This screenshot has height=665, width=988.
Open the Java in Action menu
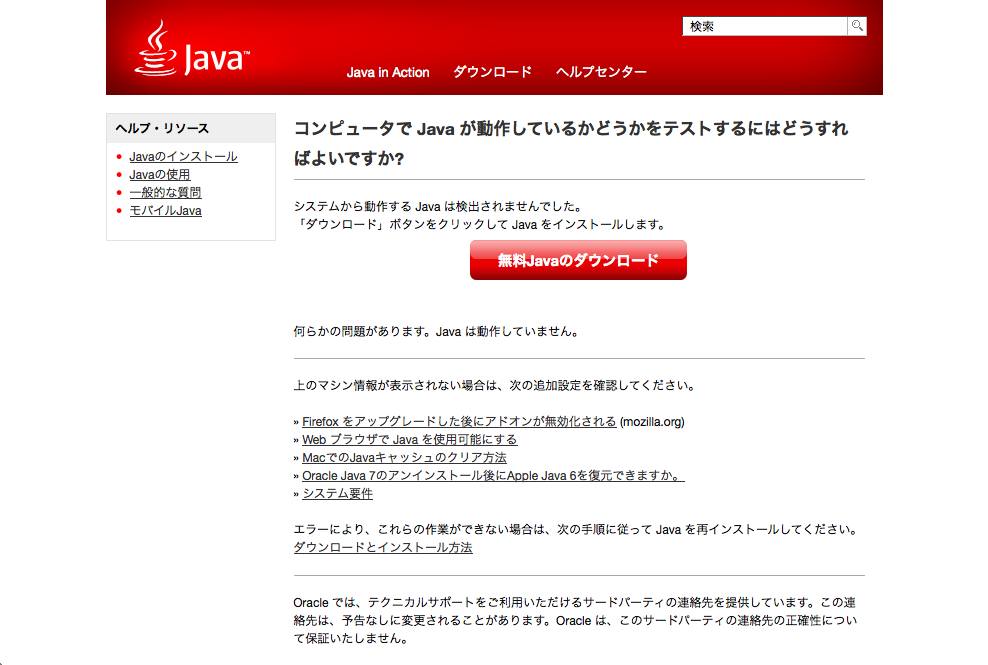(x=388, y=72)
